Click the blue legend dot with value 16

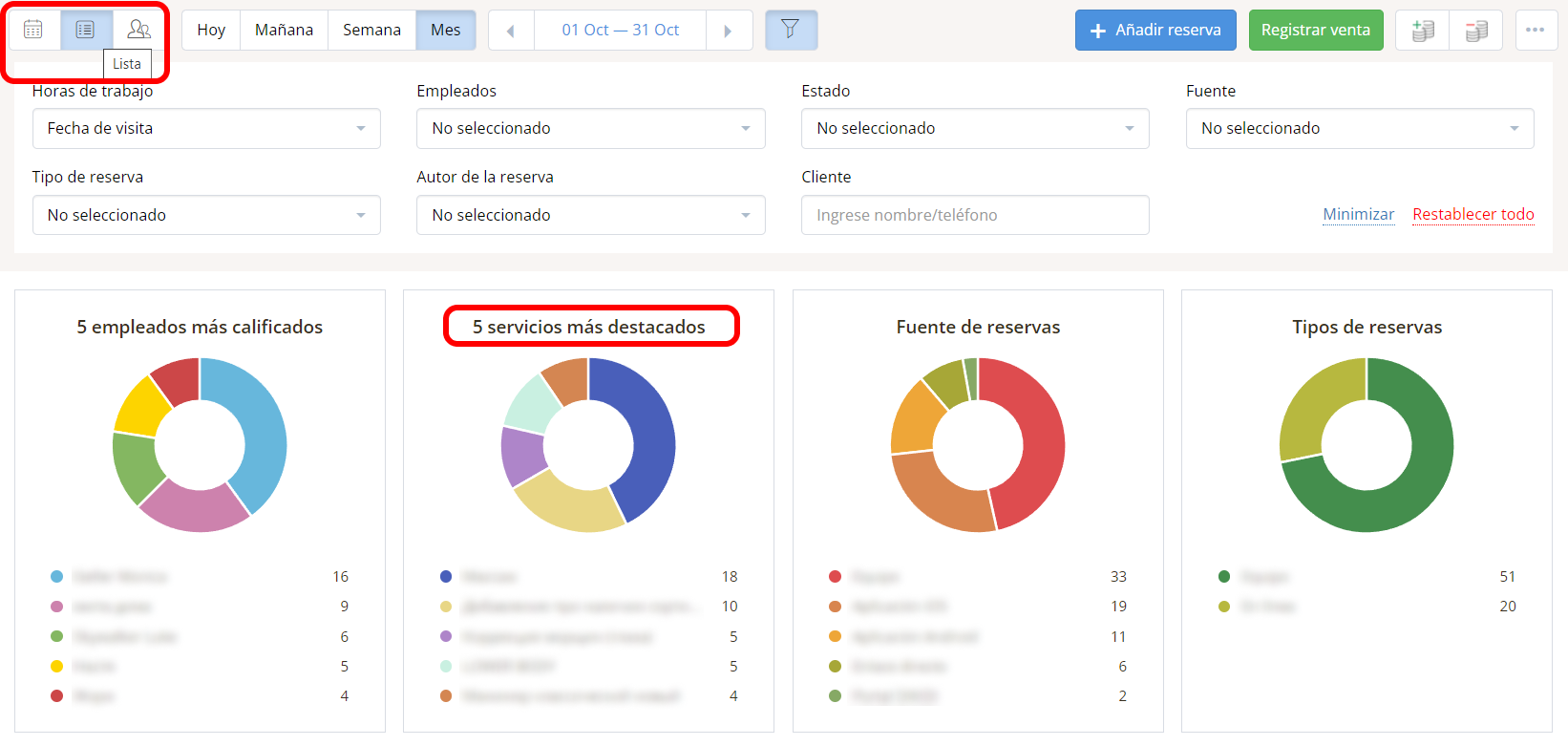coord(56,576)
